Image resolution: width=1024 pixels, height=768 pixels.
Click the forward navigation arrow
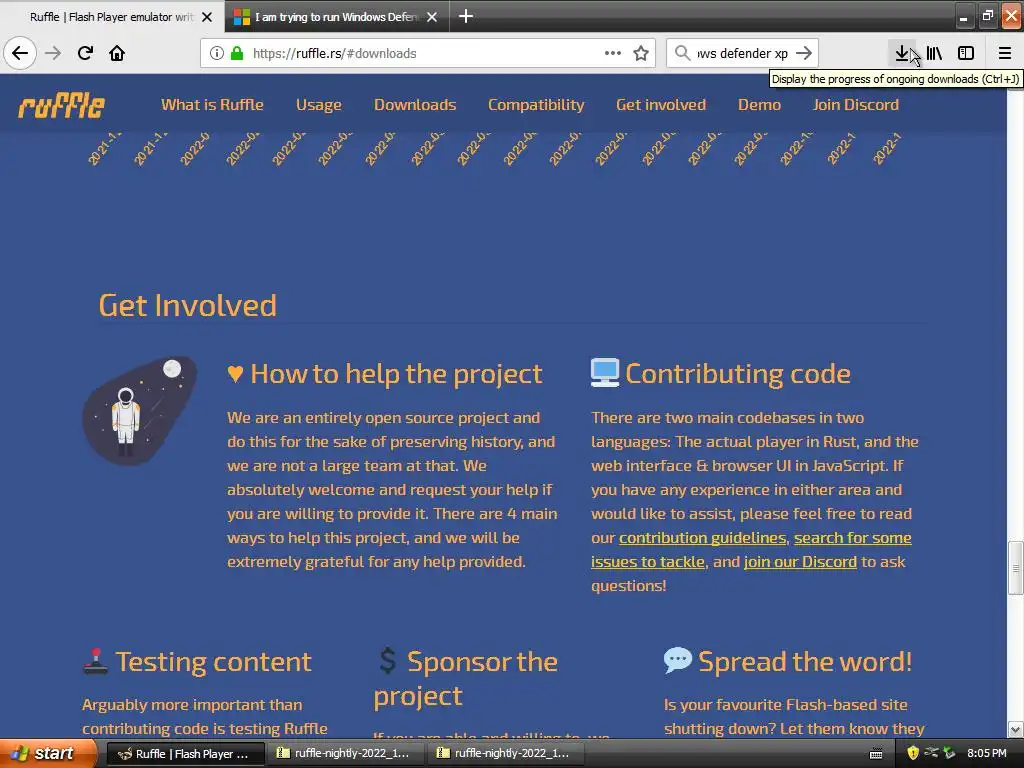coord(53,53)
